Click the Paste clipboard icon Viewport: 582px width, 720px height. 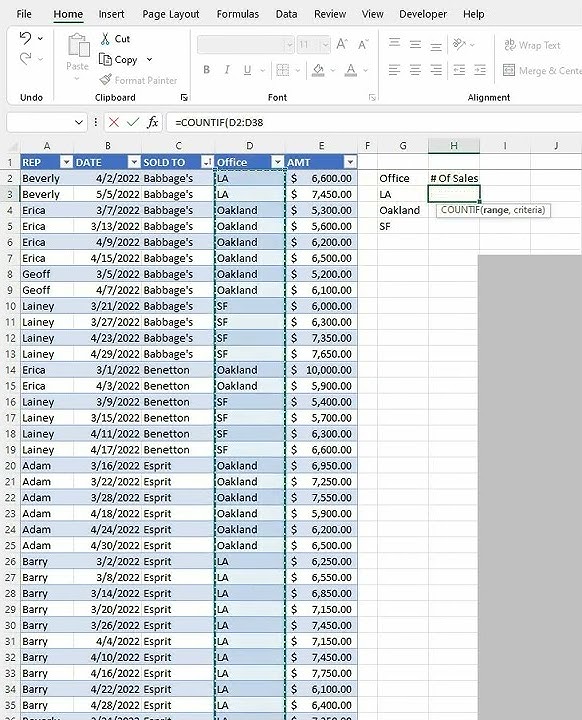pos(79,46)
